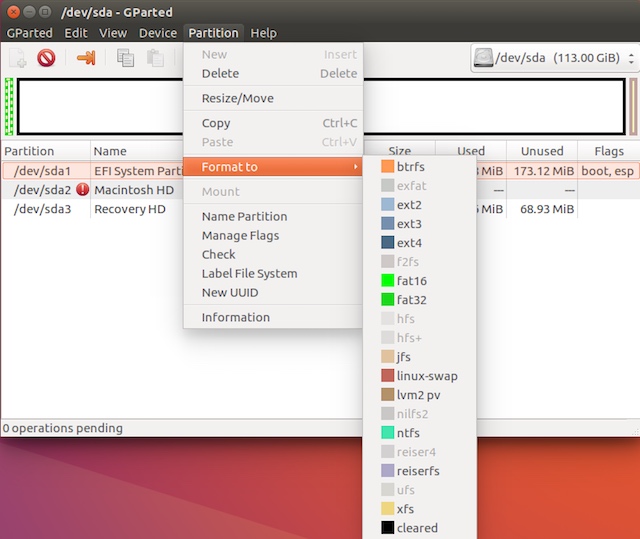Click the 68.93 MiB unused value
The width and height of the screenshot is (640, 539).
[547, 209]
